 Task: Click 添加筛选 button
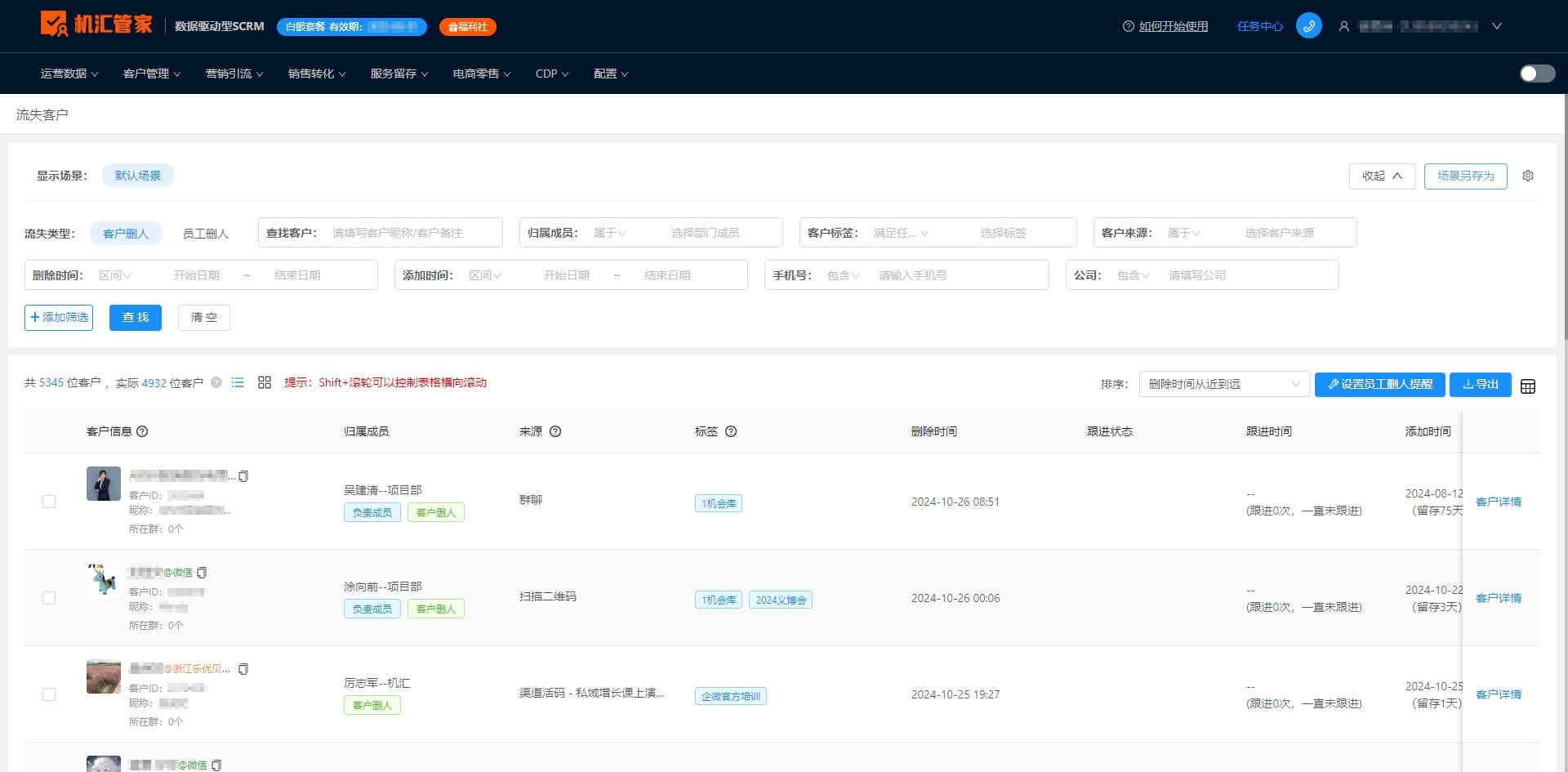[x=59, y=317]
